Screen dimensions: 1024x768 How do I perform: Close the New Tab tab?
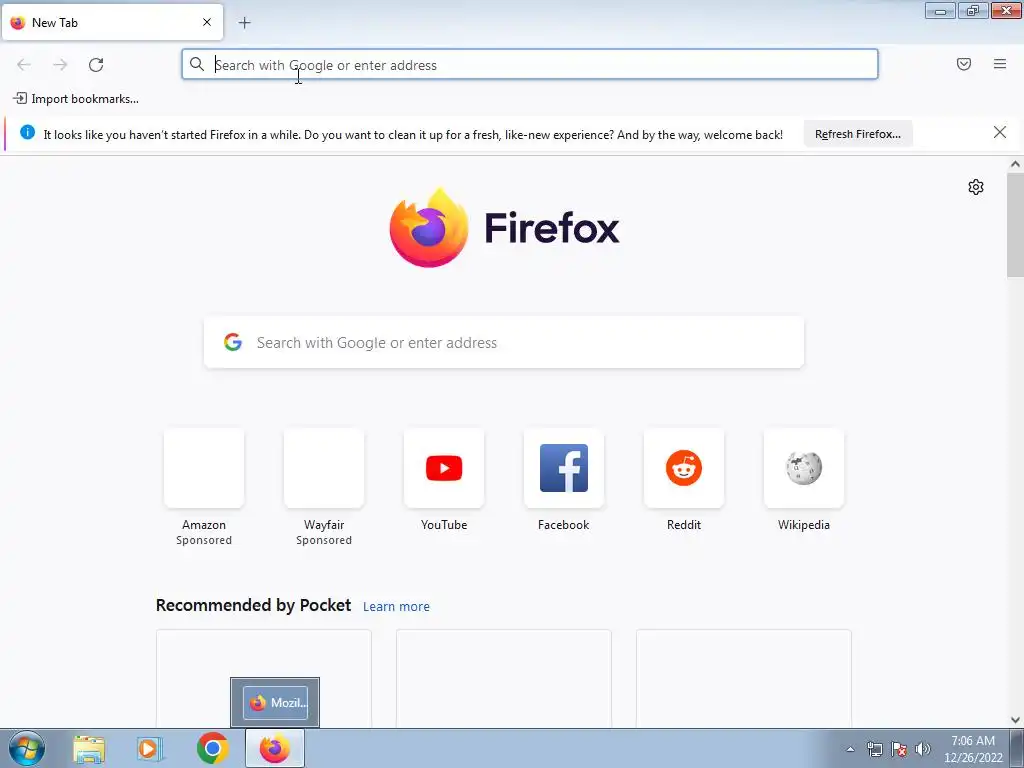(207, 22)
